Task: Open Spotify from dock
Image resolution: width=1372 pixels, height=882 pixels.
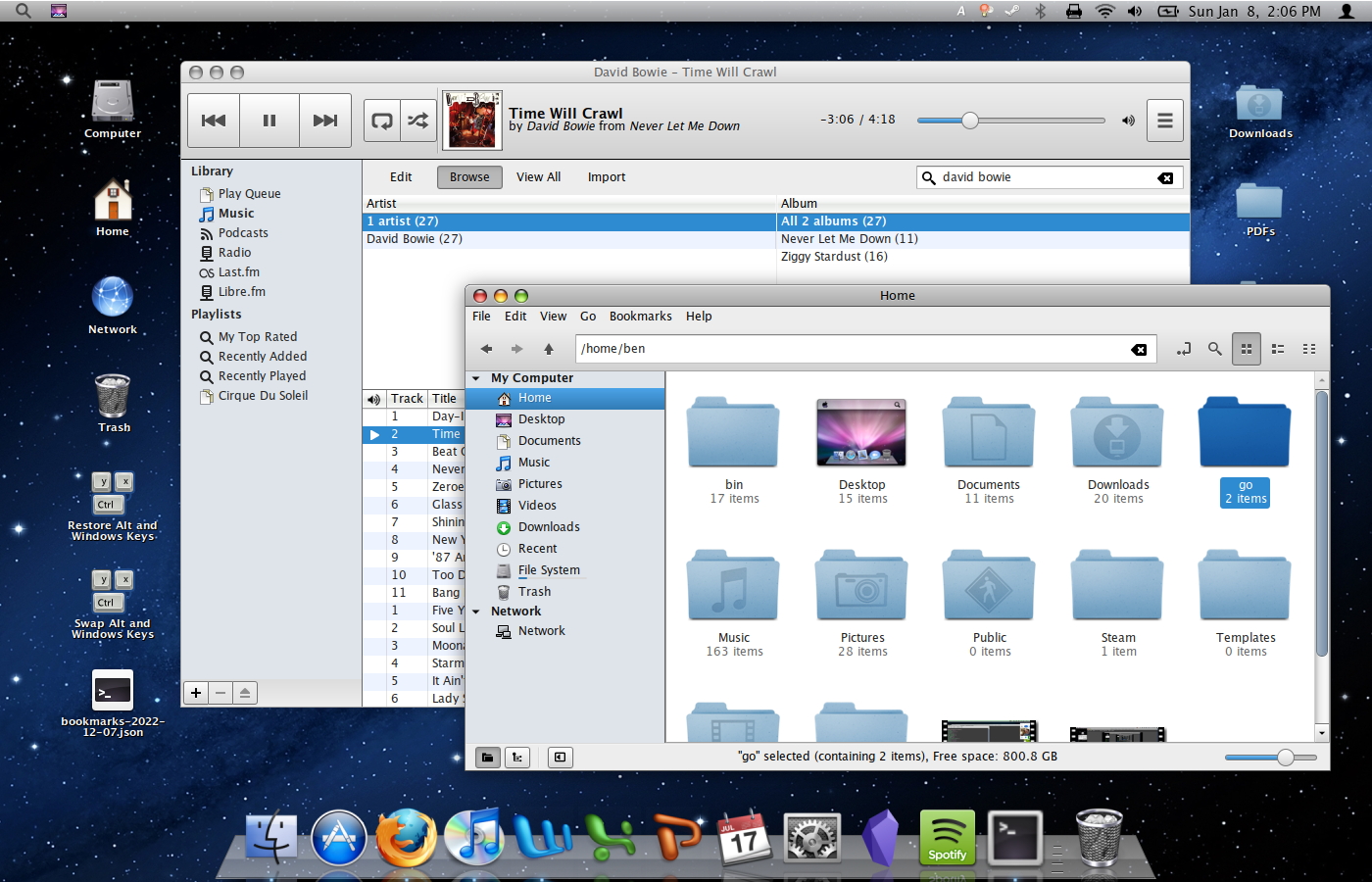Action: 947,838
